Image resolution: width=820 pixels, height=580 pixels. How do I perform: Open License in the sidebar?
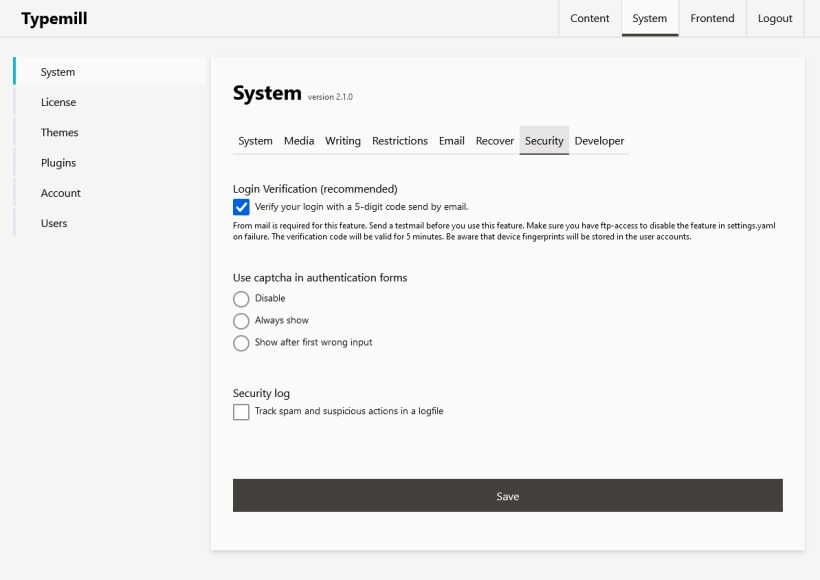click(110, 102)
